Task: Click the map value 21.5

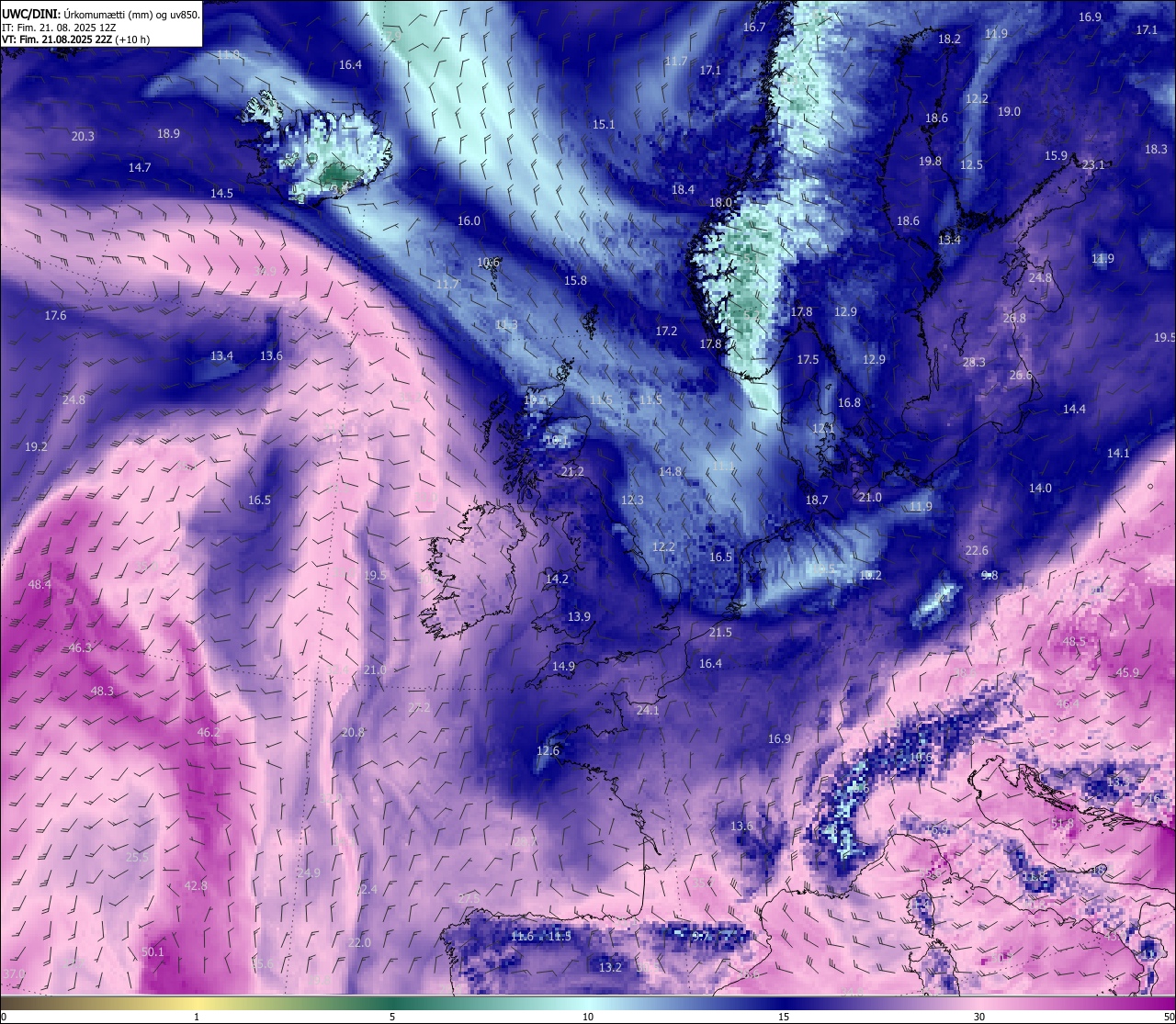Action: pos(720,632)
